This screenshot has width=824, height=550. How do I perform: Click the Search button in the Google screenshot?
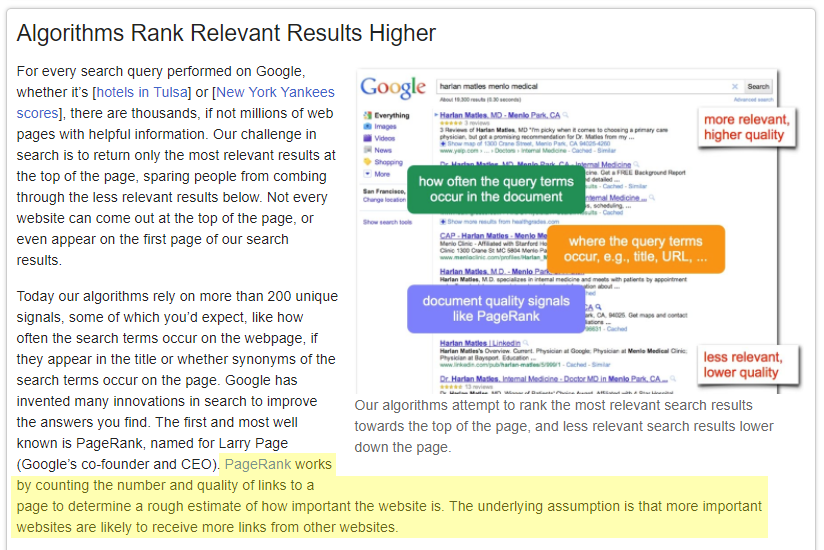[758, 87]
